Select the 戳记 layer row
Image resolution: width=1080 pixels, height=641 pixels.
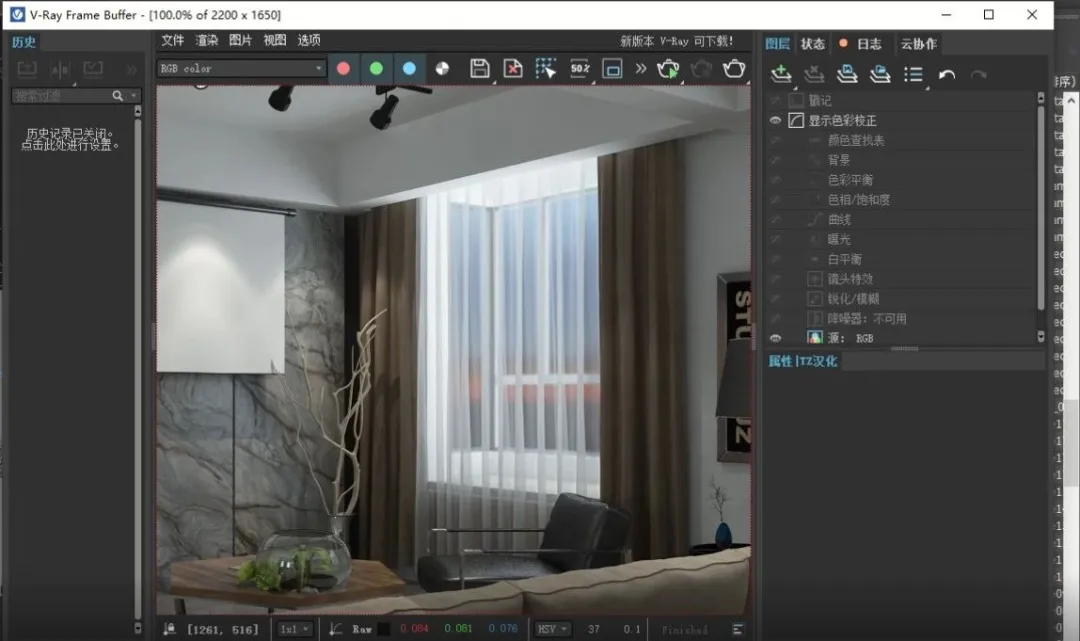tap(901, 101)
